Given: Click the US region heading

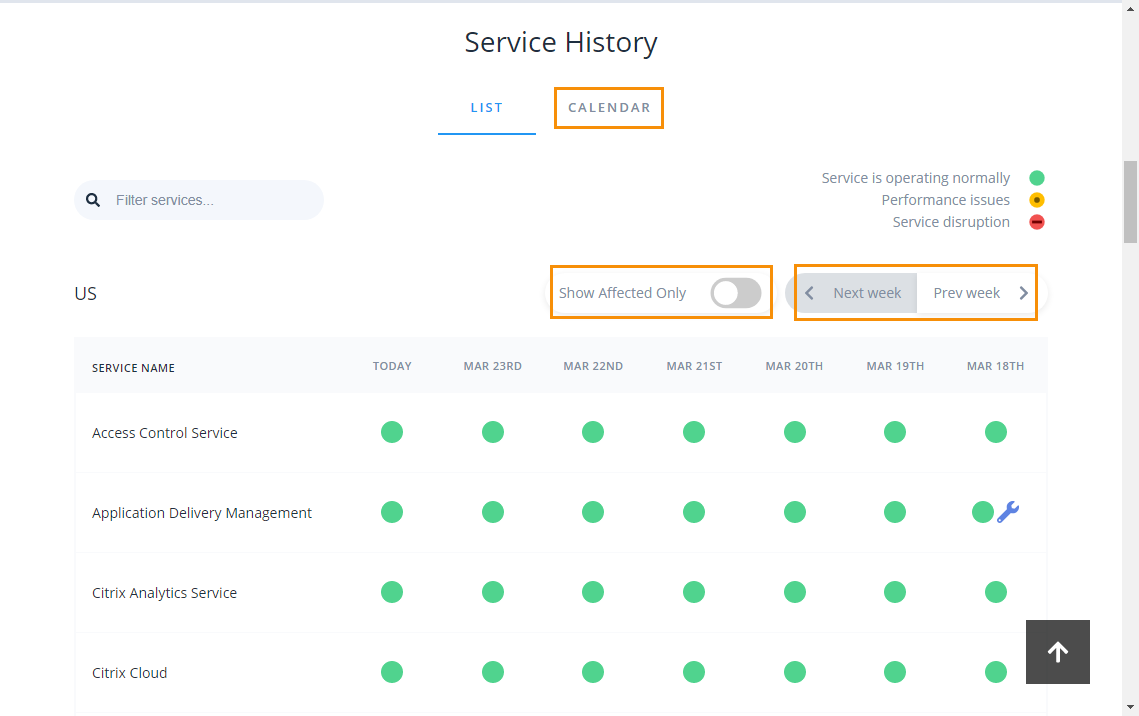Looking at the screenshot, I should pyautogui.click(x=86, y=293).
